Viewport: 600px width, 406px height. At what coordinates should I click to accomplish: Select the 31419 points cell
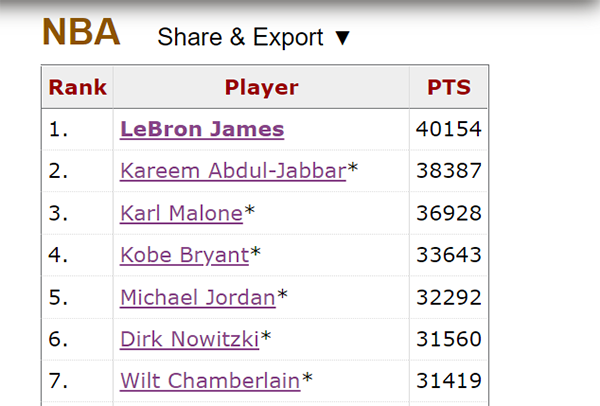click(449, 381)
